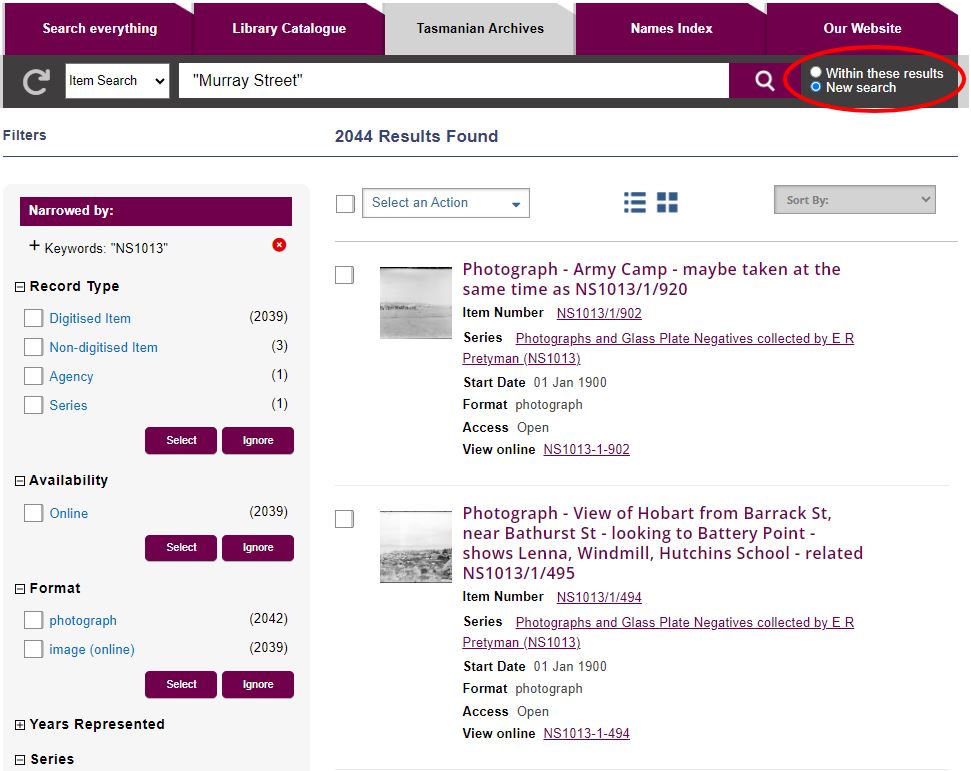Expand the Years Represented filter
Viewport: 971px width, 771px height.
click(20, 725)
